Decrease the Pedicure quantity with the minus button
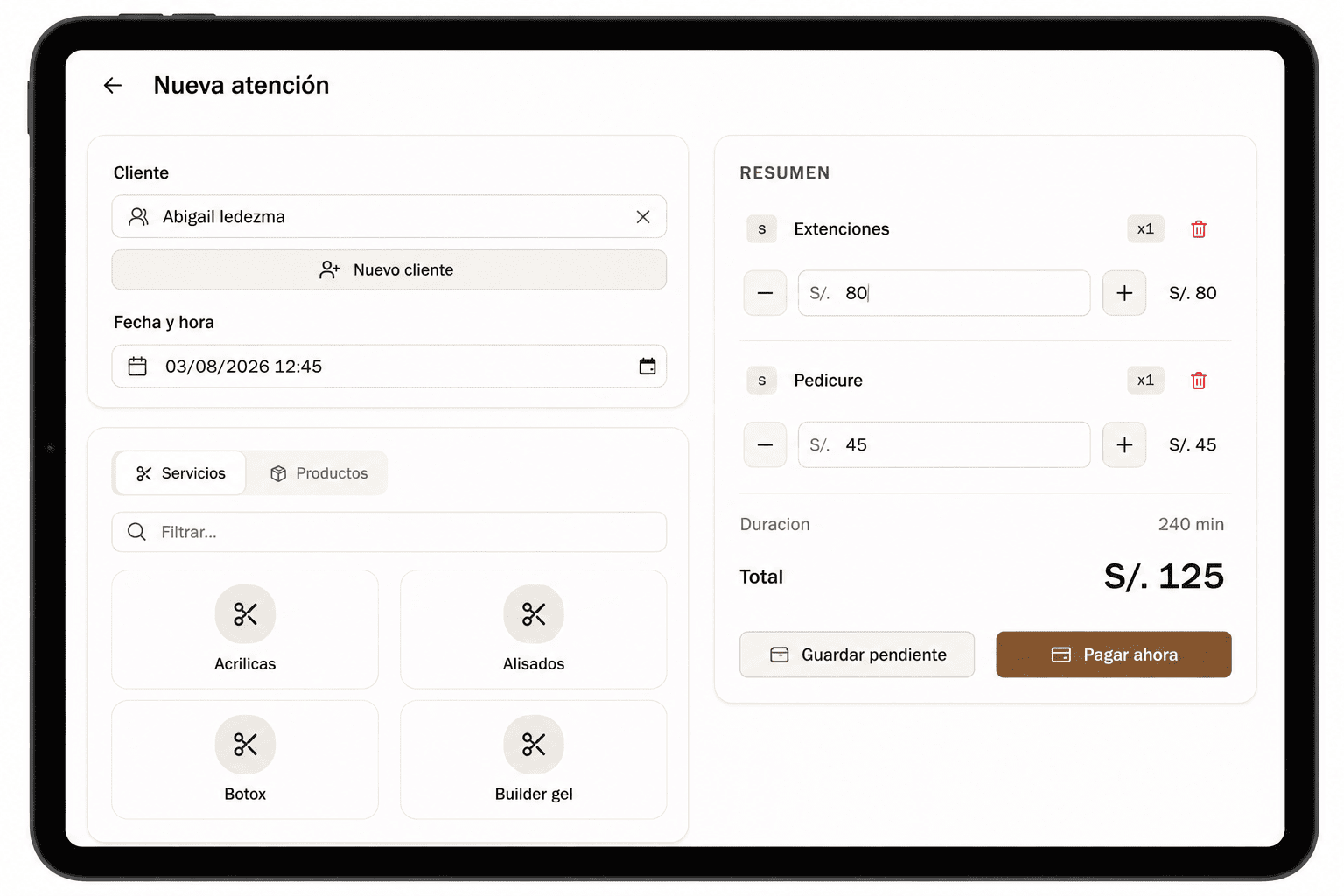Image resolution: width=1344 pixels, height=896 pixels. click(x=765, y=444)
